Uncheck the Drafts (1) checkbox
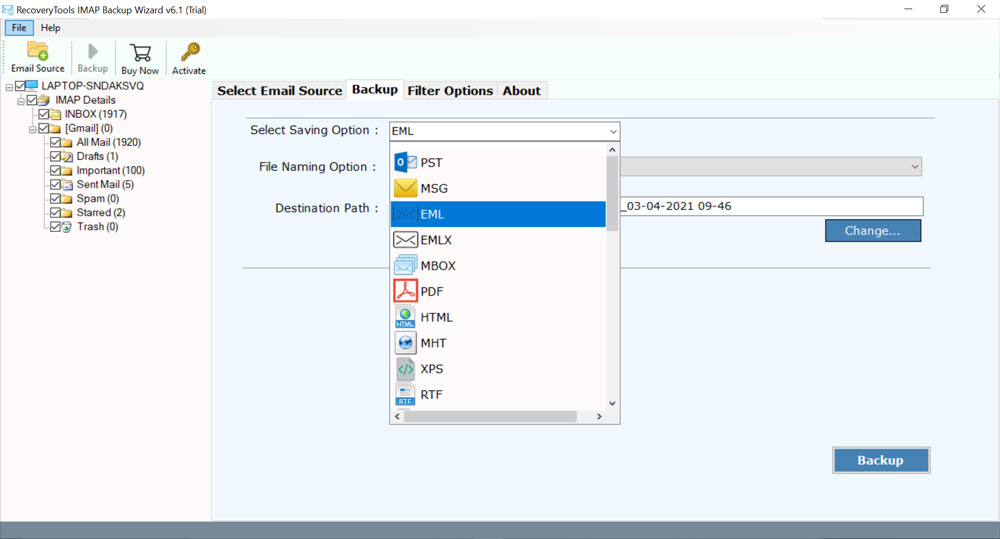 (x=55, y=156)
